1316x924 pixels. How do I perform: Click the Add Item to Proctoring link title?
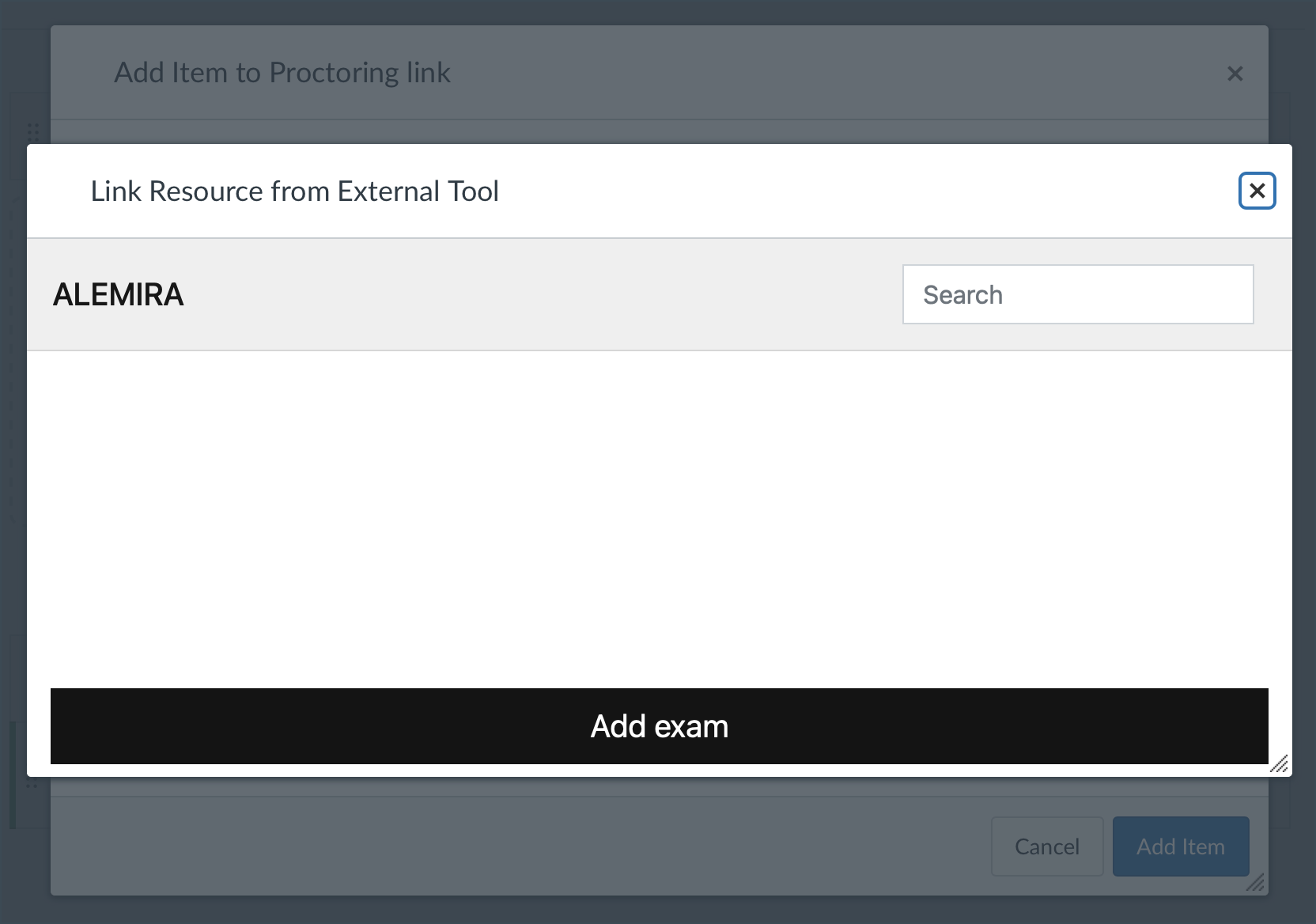[x=282, y=73]
